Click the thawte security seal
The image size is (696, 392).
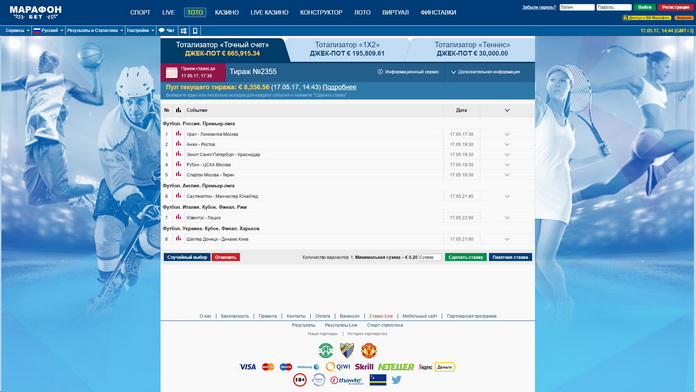coord(347,380)
